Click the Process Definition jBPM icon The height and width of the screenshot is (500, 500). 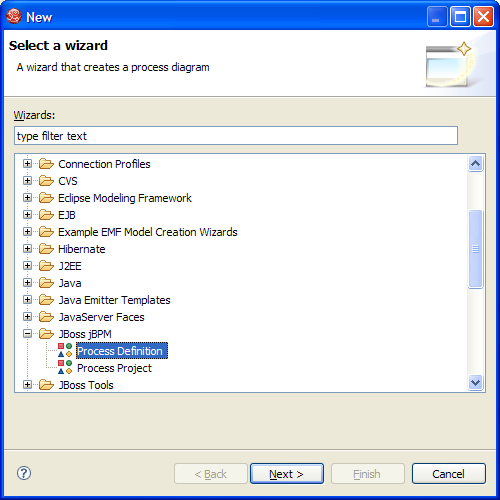coord(65,350)
